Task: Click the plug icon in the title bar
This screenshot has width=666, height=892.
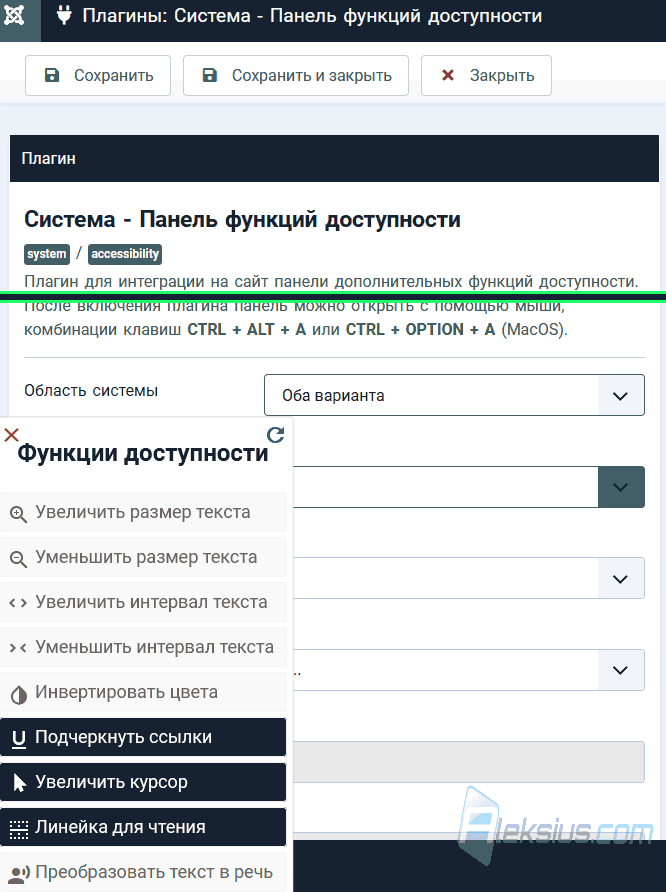Action: pos(64,15)
